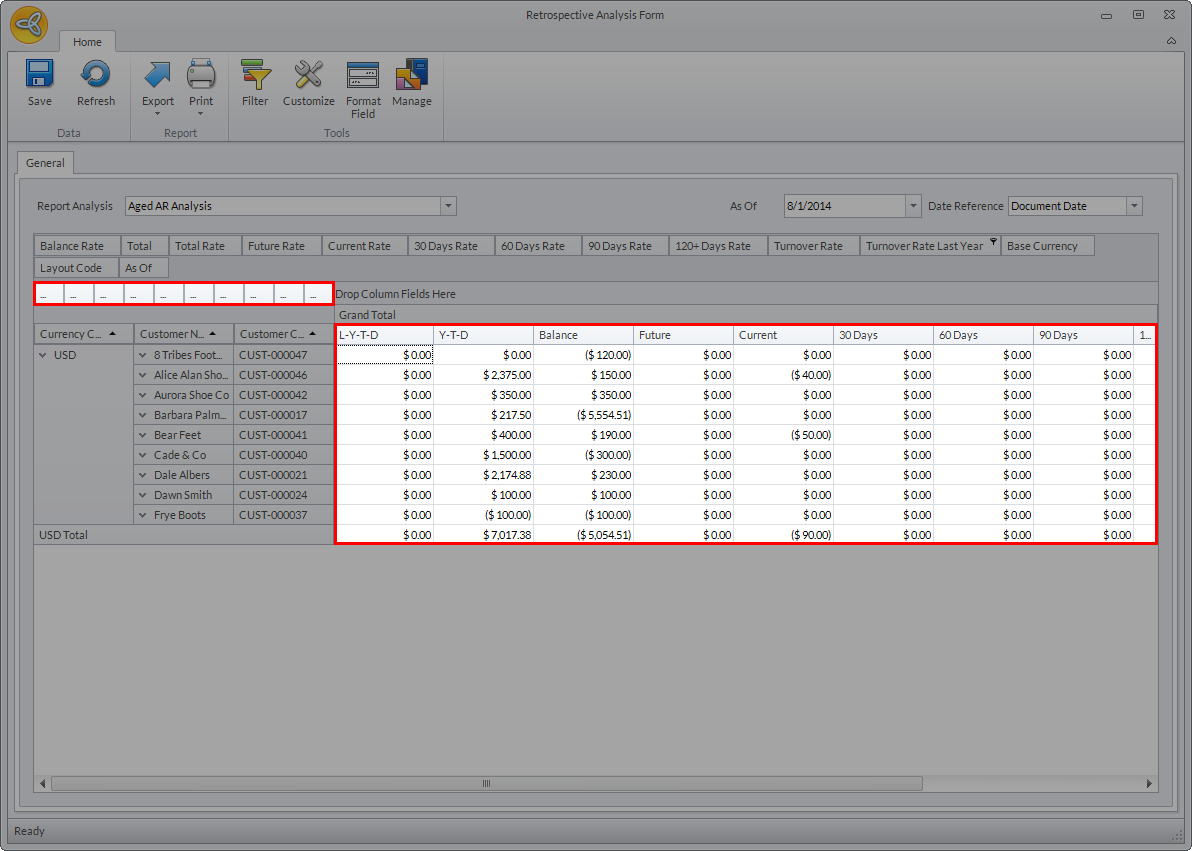Click the Turnover Rate Last Year field
The image size is (1192, 851).
tap(924, 246)
